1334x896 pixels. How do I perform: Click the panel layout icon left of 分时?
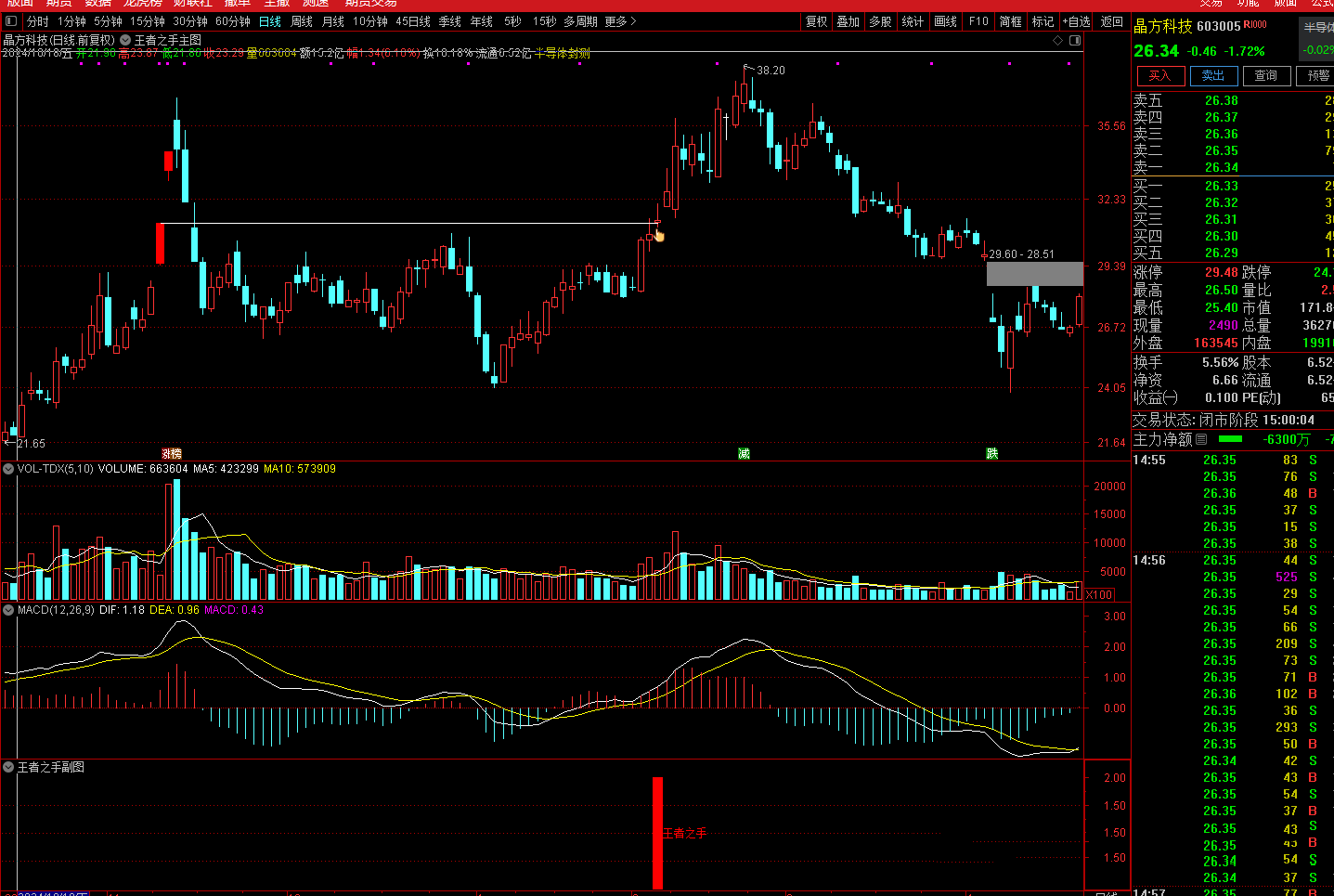[11, 21]
